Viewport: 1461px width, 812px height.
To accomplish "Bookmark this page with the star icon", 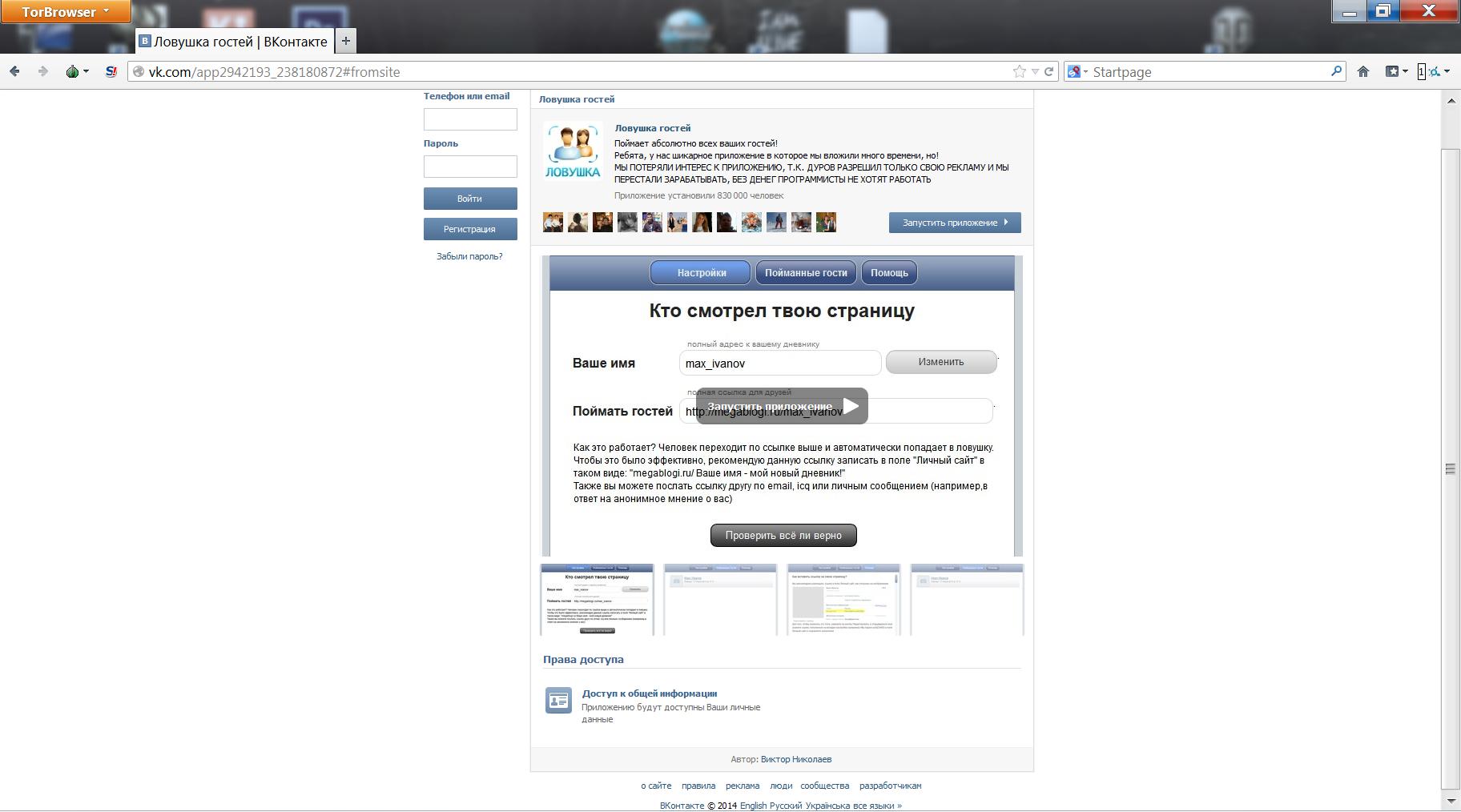I will pyautogui.click(x=1020, y=71).
